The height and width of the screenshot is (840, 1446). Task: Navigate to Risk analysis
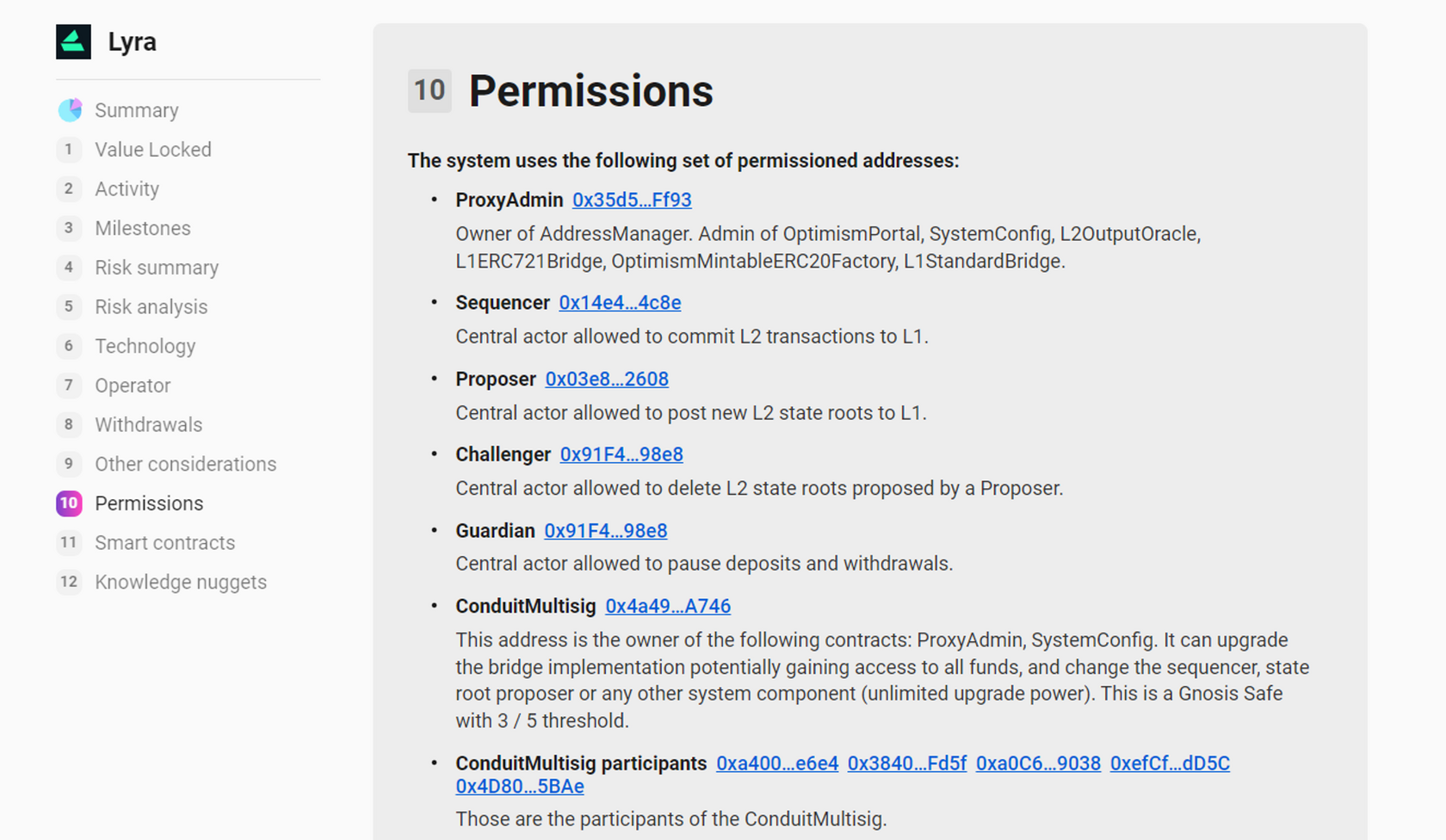[x=151, y=306]
